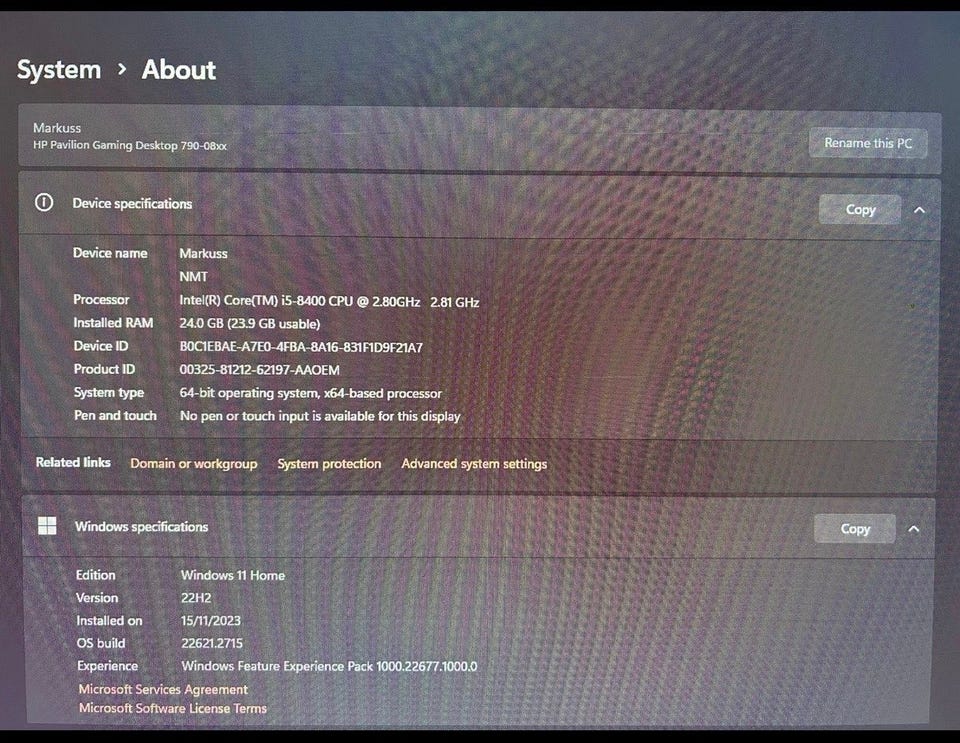
Task: Select the Windows specifications header text
Action: point(141,526)
